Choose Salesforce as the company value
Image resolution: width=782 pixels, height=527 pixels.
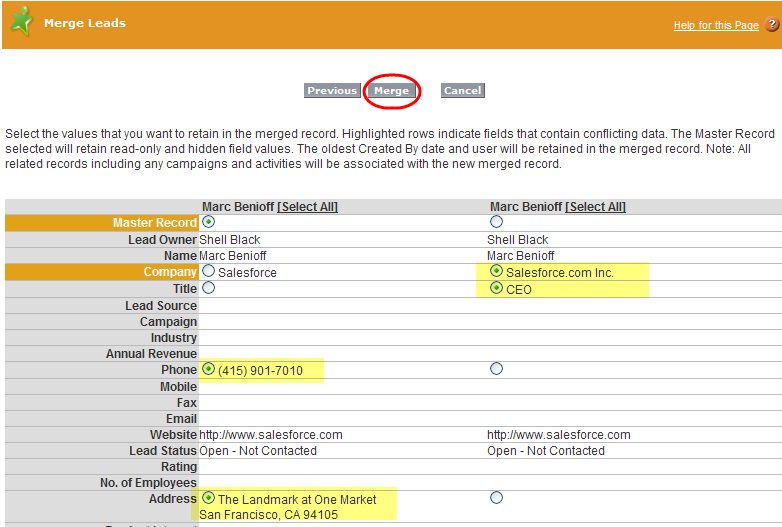208,271
